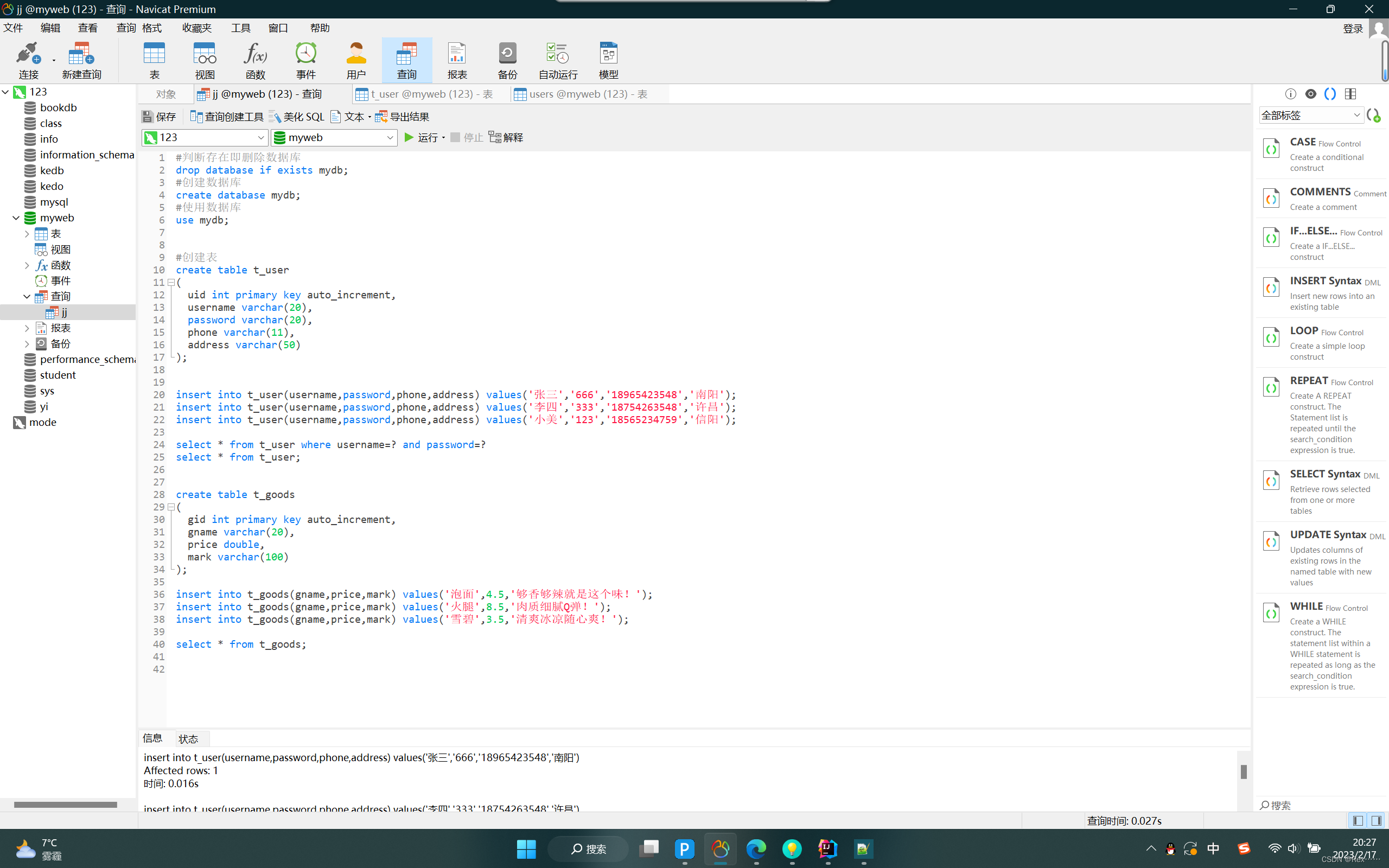Image resolution: width=1389 pixels, height=868 pixels.
Task: Open the 收藏夹 (Favorites) menu
Action: tap(196, 28)
